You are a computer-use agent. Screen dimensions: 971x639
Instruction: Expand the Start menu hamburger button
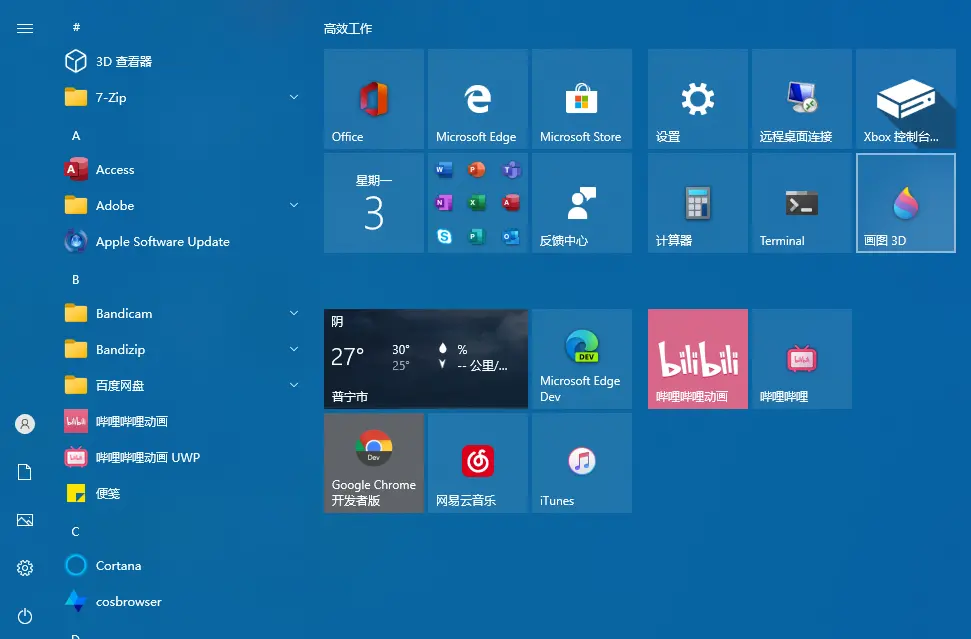coord(25,28)
